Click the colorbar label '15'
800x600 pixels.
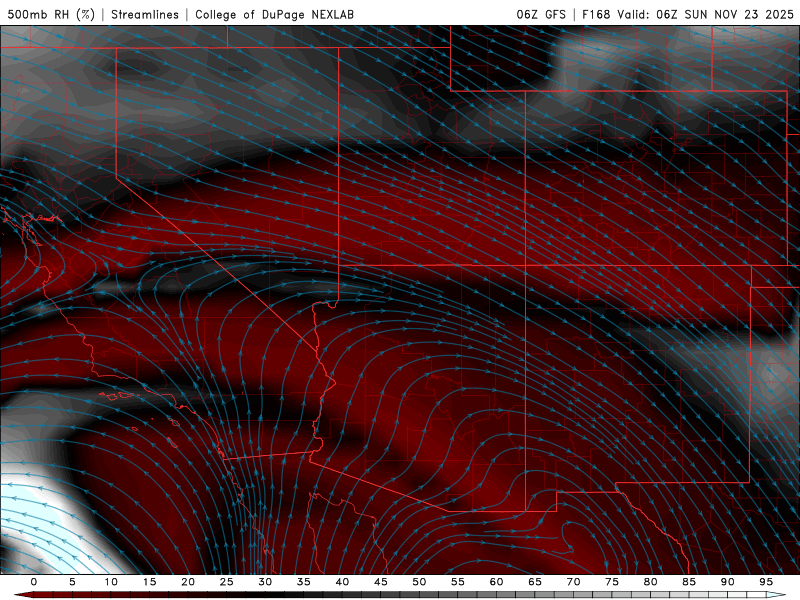point(149,582)
